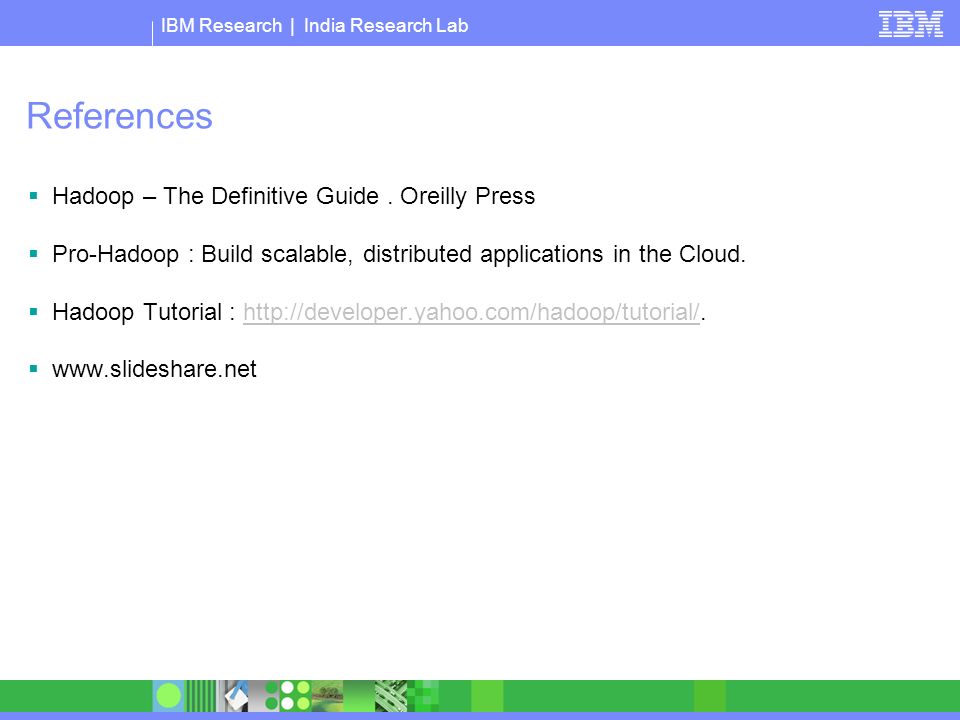This screenshot has height=720, width=960.
Task: Open the developer.yahoo.com Hadoop tutorial link
Action: click(x=471, y=312)
